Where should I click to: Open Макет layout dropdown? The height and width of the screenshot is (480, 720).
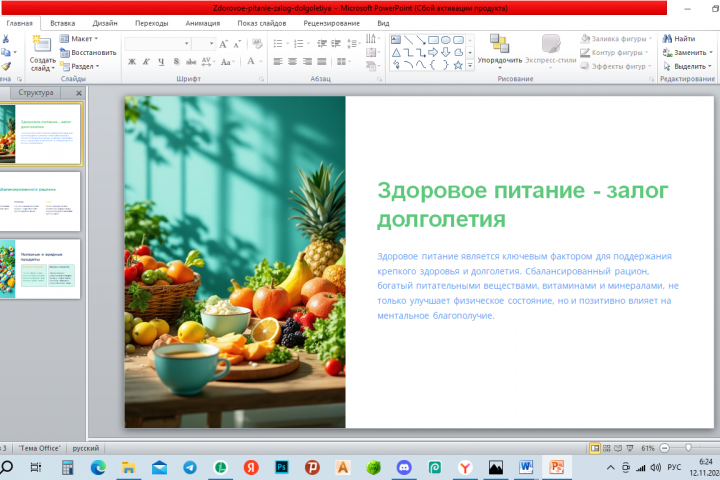79,39
